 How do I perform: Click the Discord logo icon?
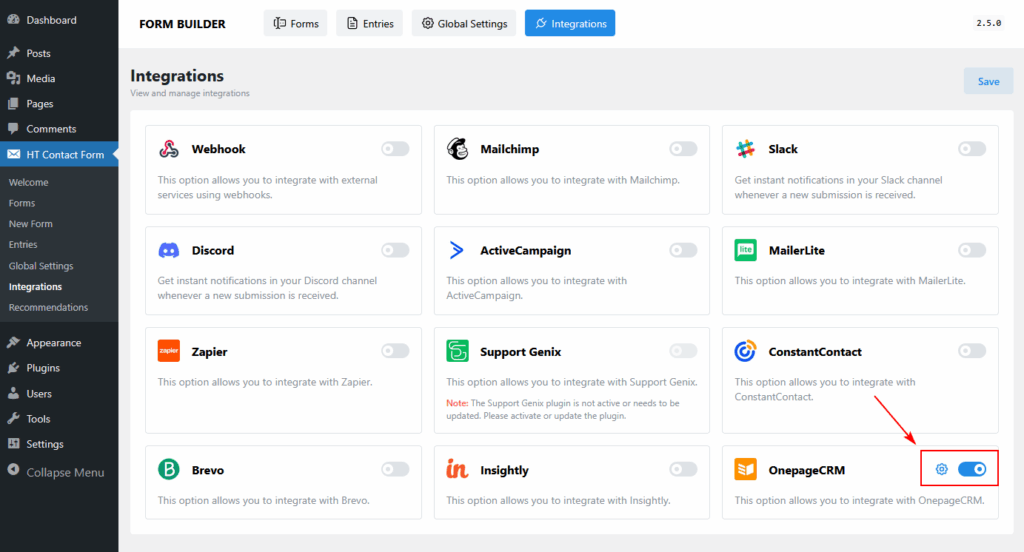(169, 250)
